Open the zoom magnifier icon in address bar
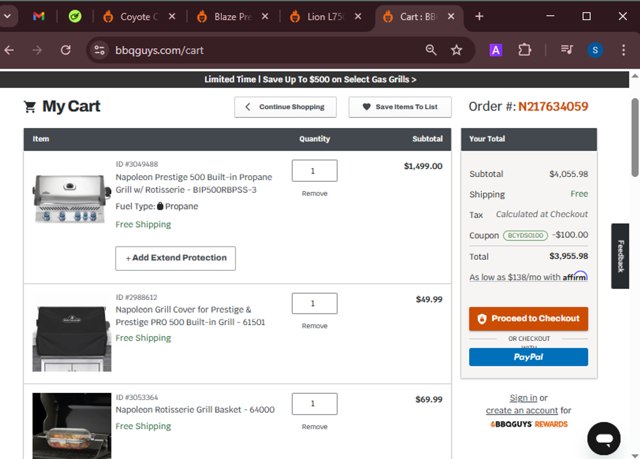This screenshot has width=640, height=459. click(x=431, y=50)
